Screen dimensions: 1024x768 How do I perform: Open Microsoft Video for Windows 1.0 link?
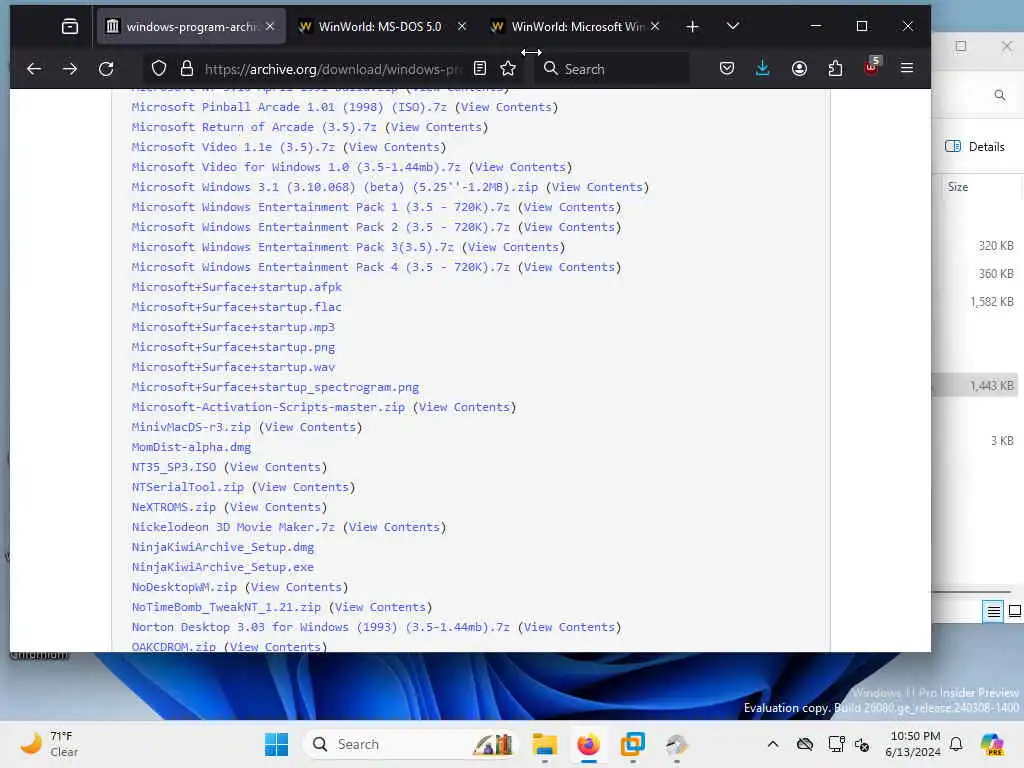(296, 167)
